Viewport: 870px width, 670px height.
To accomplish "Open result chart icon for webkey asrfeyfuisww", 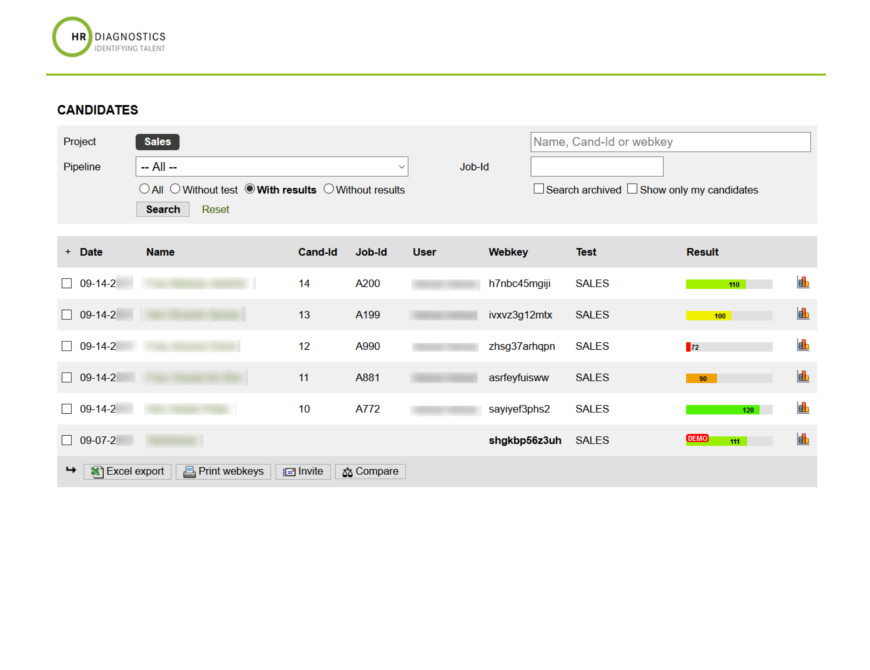I will 803,377.
